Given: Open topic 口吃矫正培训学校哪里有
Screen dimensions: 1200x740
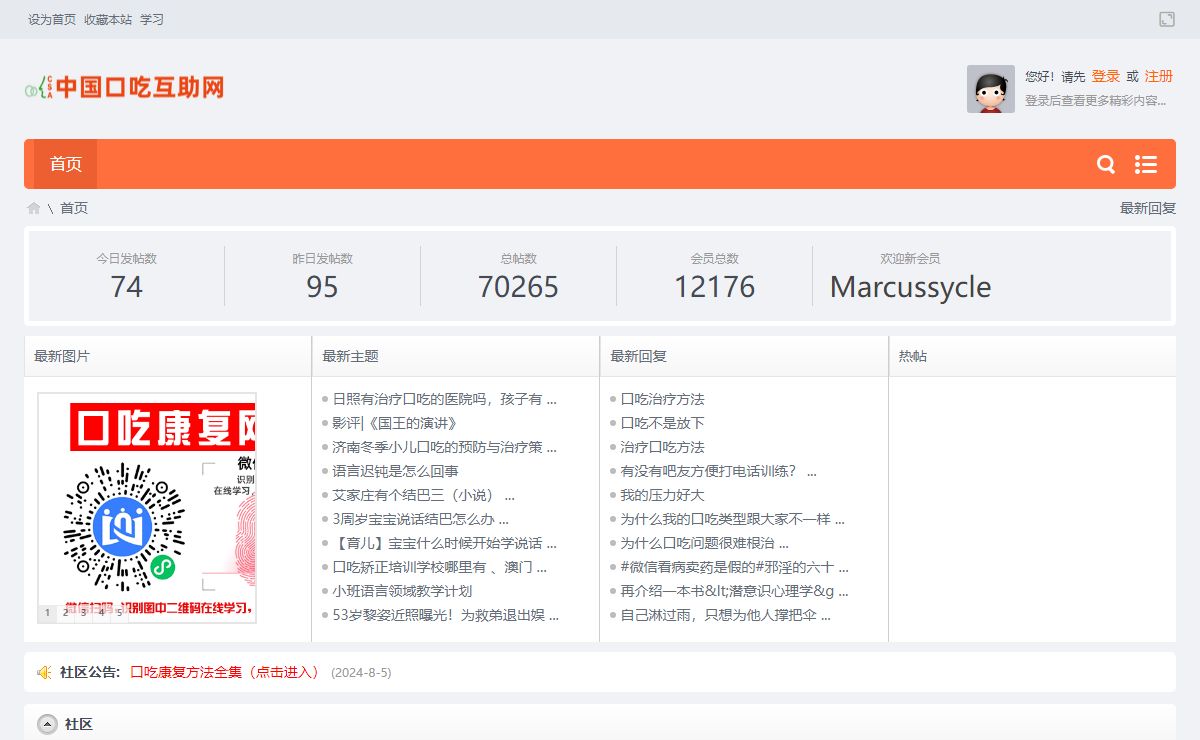Looking at the screenshot, I should pos(440,567).
